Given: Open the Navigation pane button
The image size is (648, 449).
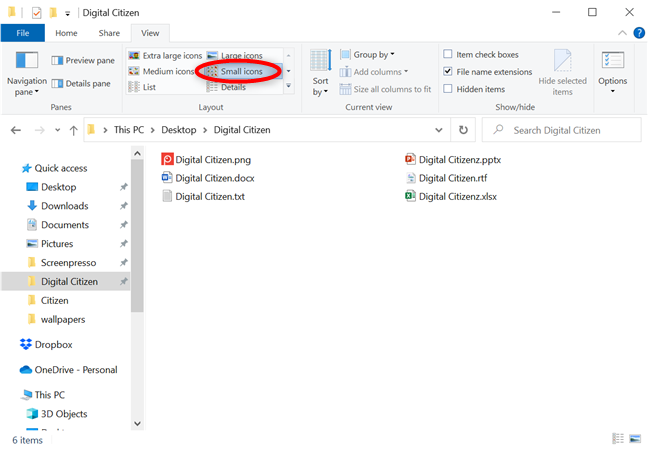Looking at the screenshot, I should click(27, 74).
